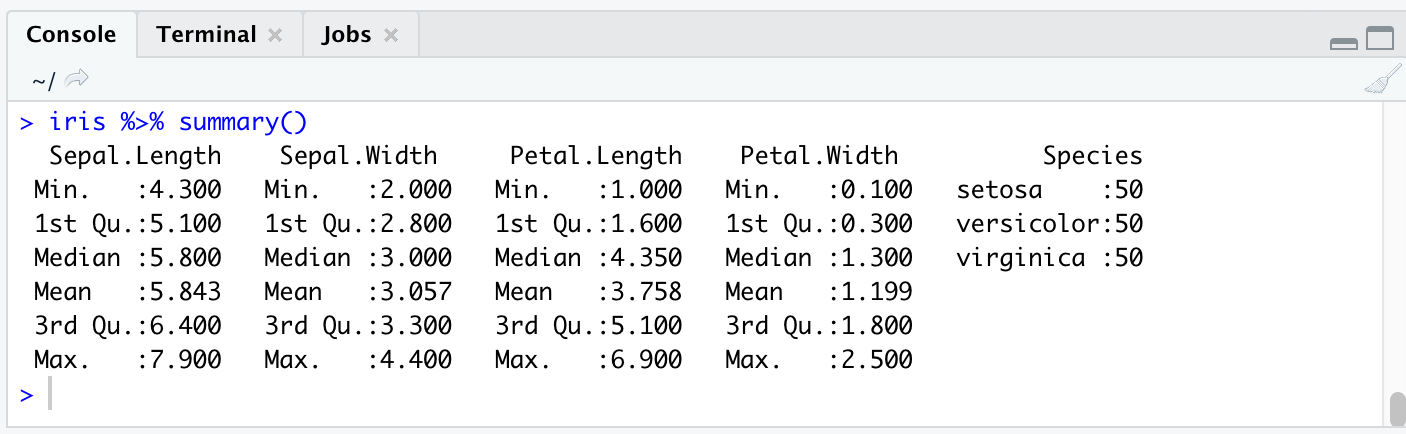This screenshot has width=1406, height=434.
Task: Click the versicolor count row
Action: coord(1049,224)
